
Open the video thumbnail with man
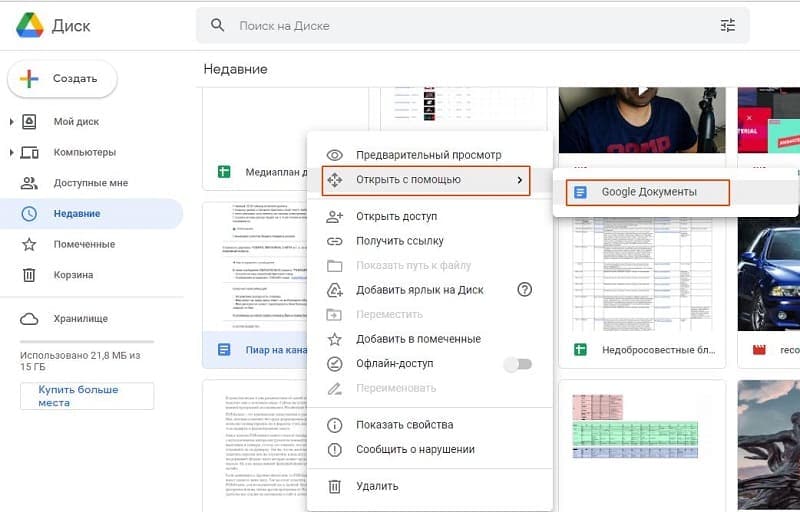[x=642, y=120]
